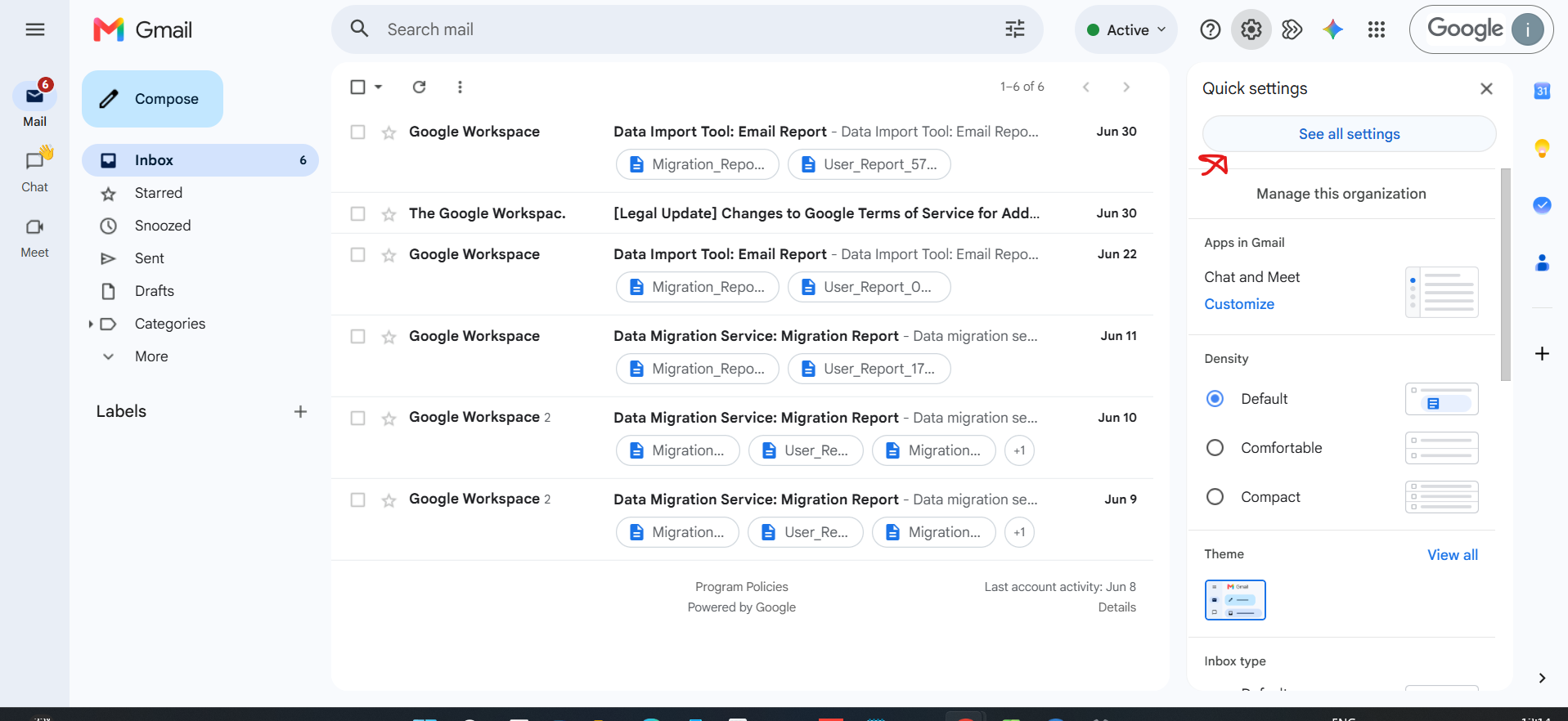Star the Jun 22 Data Import Tool email

pos(389,255)
